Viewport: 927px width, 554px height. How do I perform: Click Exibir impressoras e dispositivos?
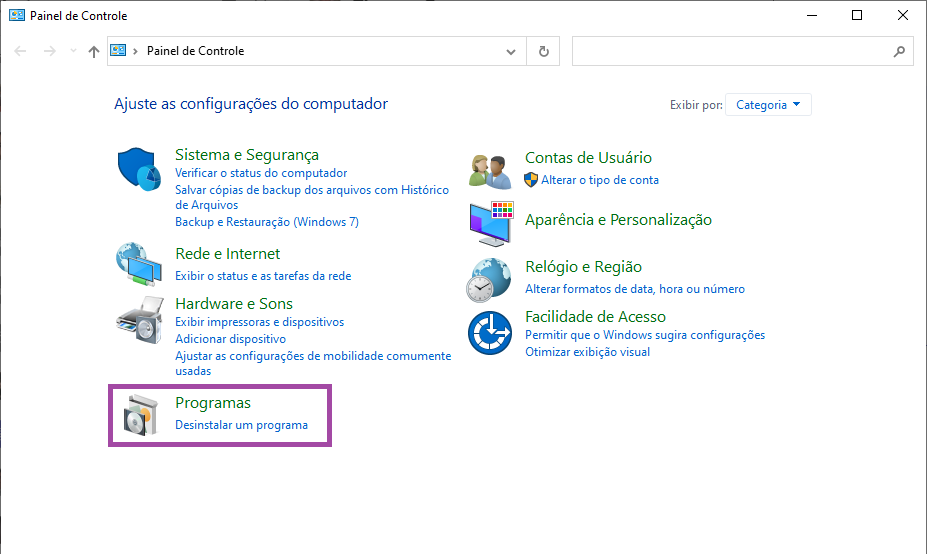260,322
